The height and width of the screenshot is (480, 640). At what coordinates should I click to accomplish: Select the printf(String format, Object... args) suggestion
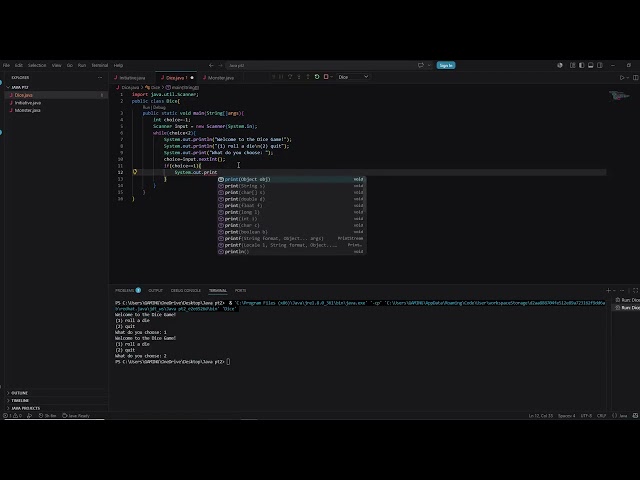pos(291,238)
